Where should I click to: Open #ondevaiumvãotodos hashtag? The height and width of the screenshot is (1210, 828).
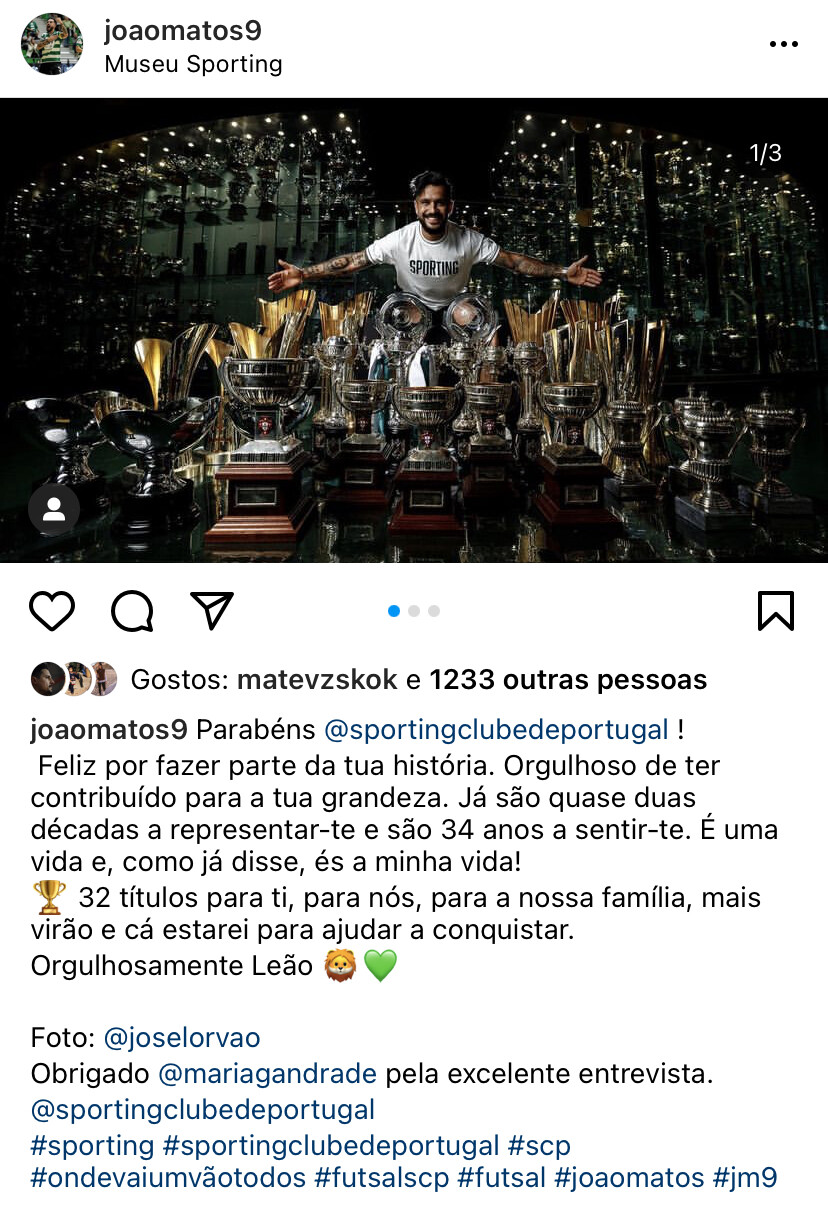point(168,1177)
